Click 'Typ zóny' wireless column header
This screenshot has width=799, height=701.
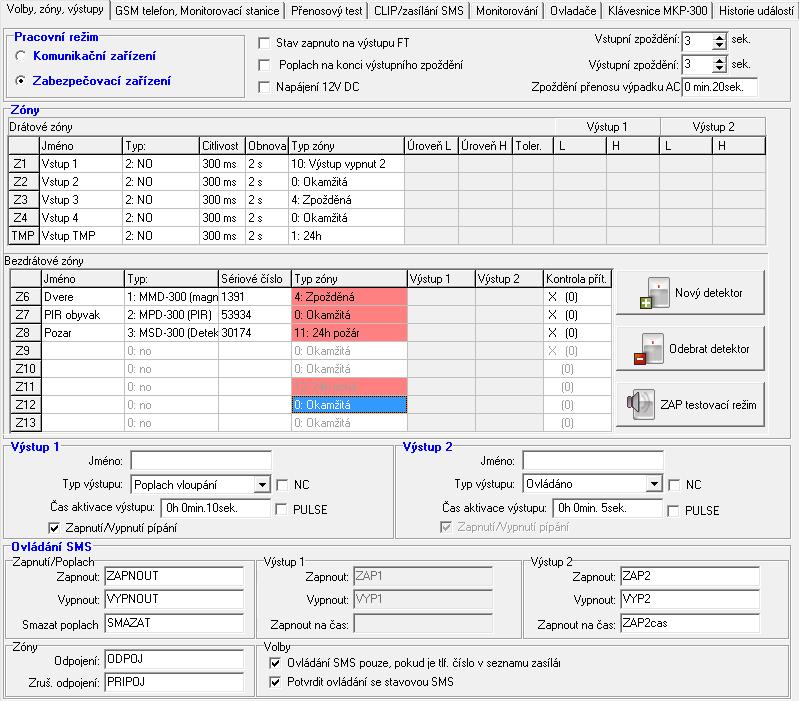click(x=350, y=279)
